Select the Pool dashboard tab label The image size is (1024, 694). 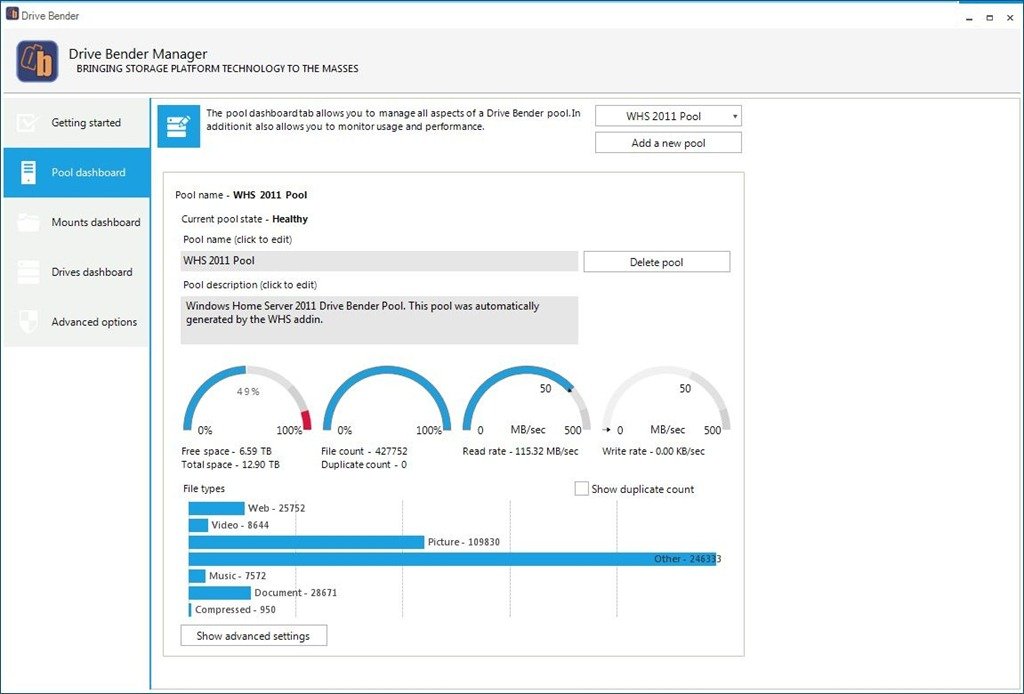tap(88, 172)
